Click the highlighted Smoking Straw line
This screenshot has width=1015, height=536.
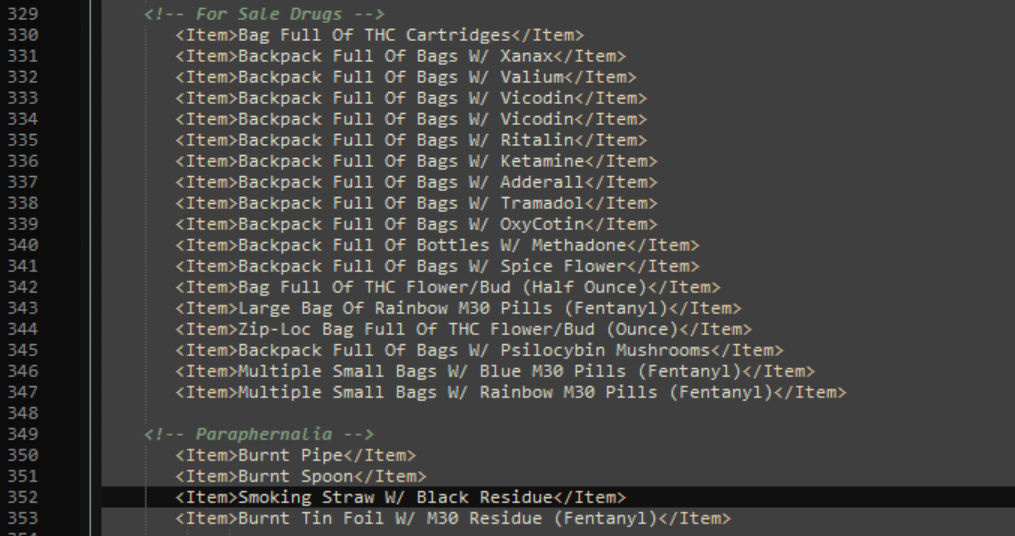[x=400, y=497]
